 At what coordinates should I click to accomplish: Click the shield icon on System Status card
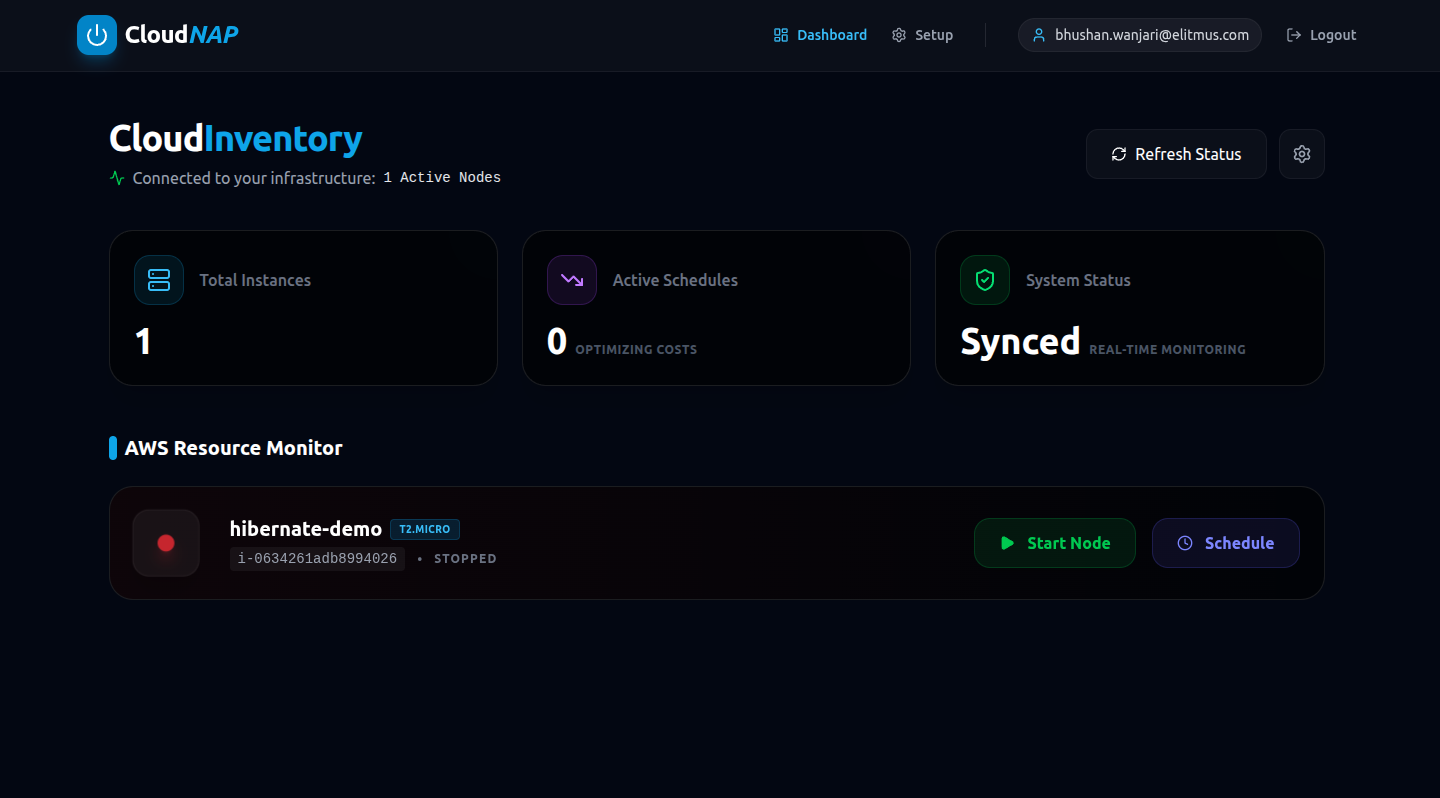(984, 280)
